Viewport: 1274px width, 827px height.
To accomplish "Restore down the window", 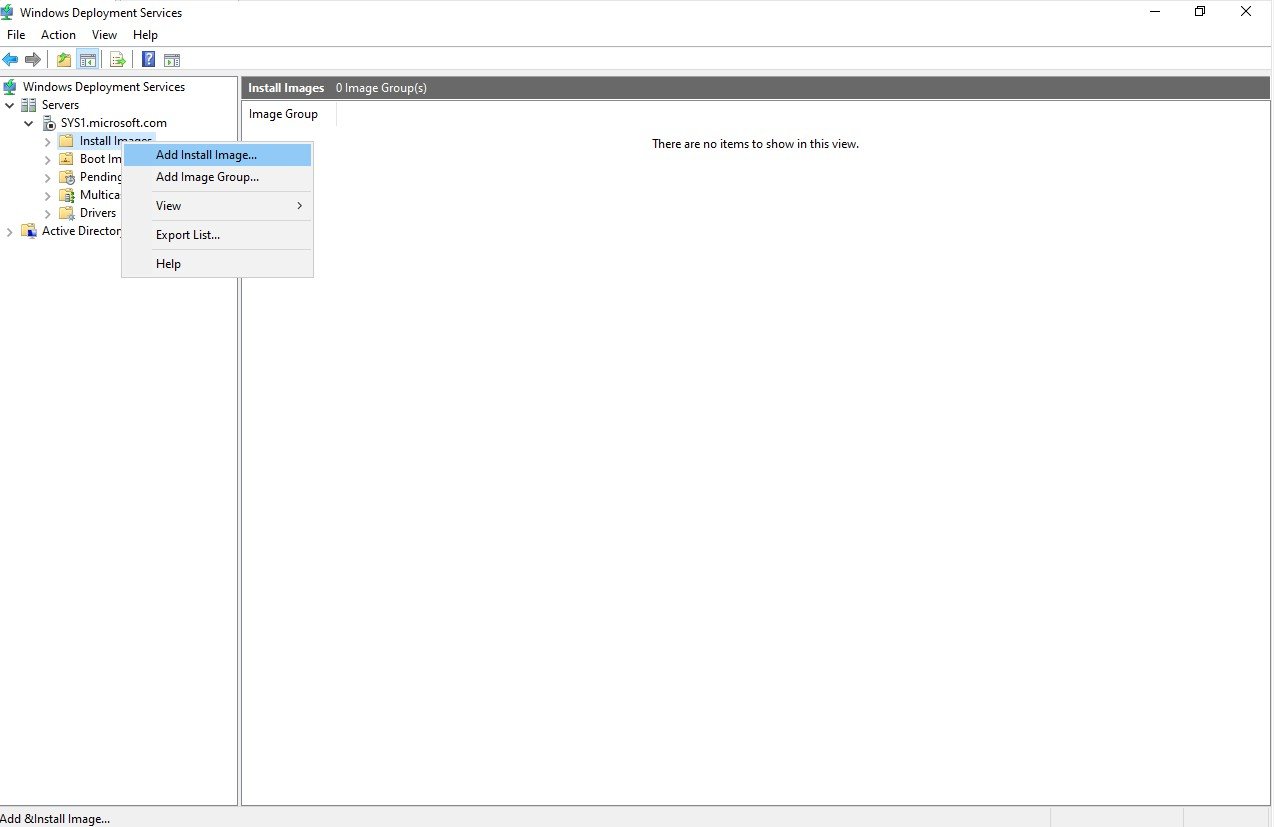I will tap(1200, 12).
